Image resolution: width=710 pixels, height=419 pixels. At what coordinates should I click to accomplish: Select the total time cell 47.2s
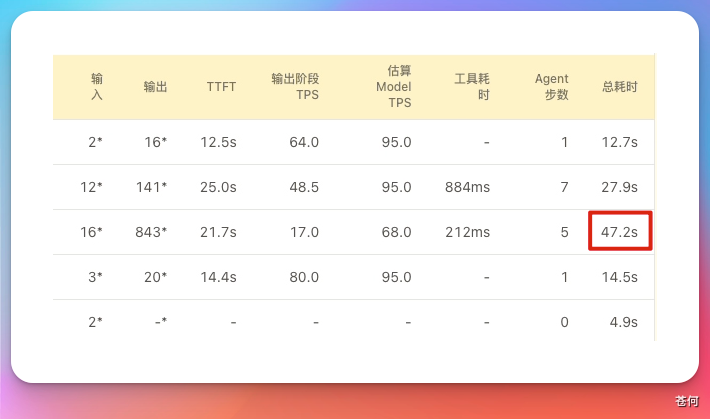(619, 232)
